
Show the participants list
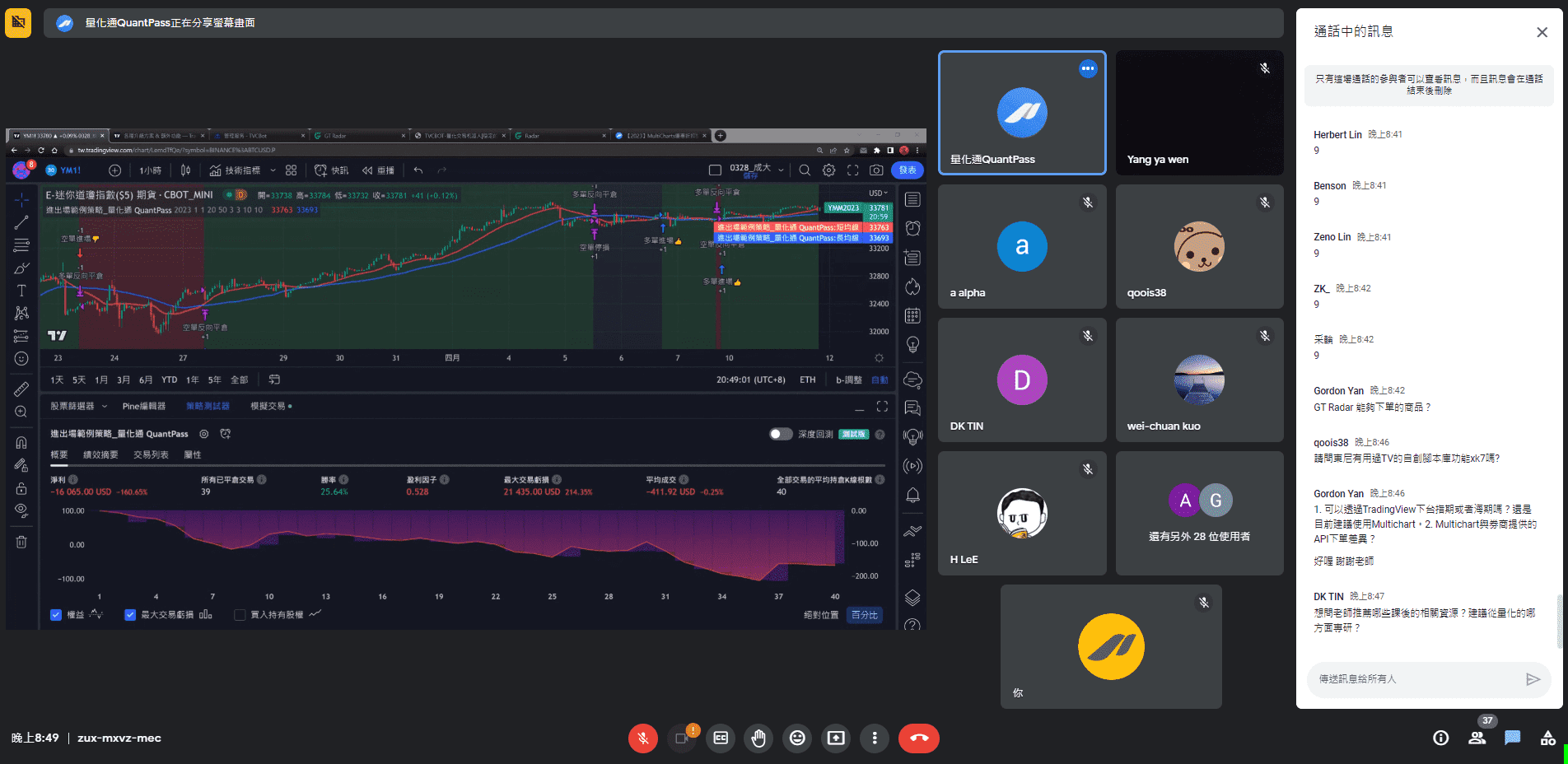[x=1477, y=738]
